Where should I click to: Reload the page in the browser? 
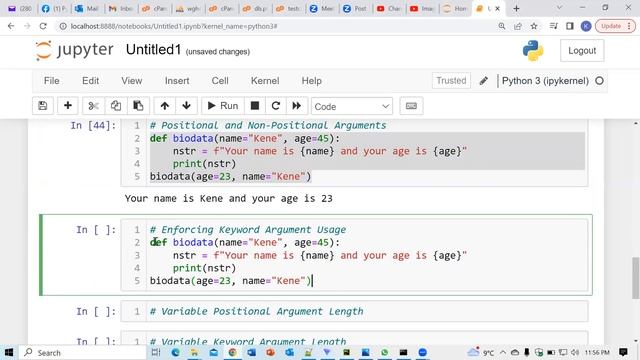tap(43, 26)
